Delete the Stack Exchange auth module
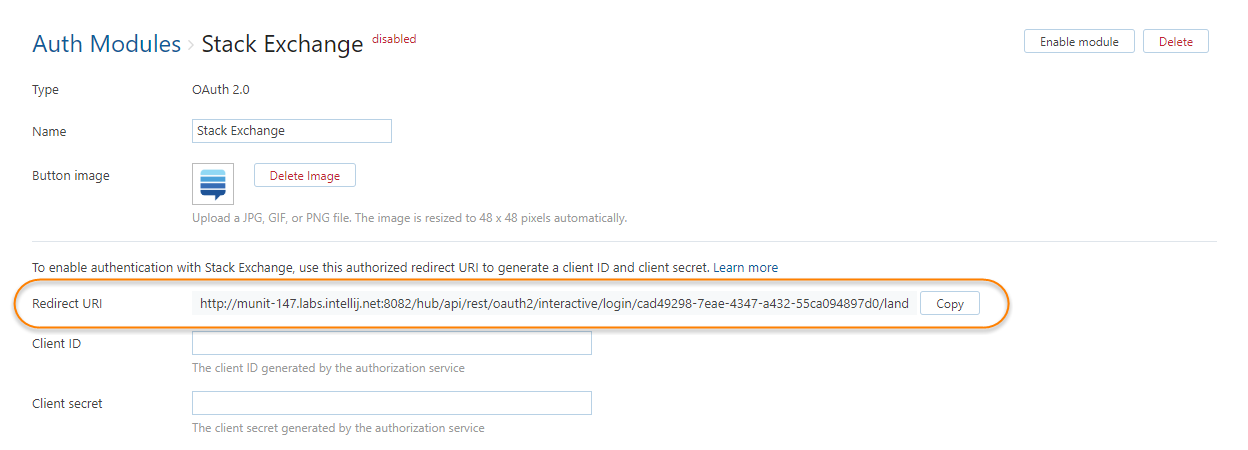Screen dimensions: 1248x450 pos(1175,41)
